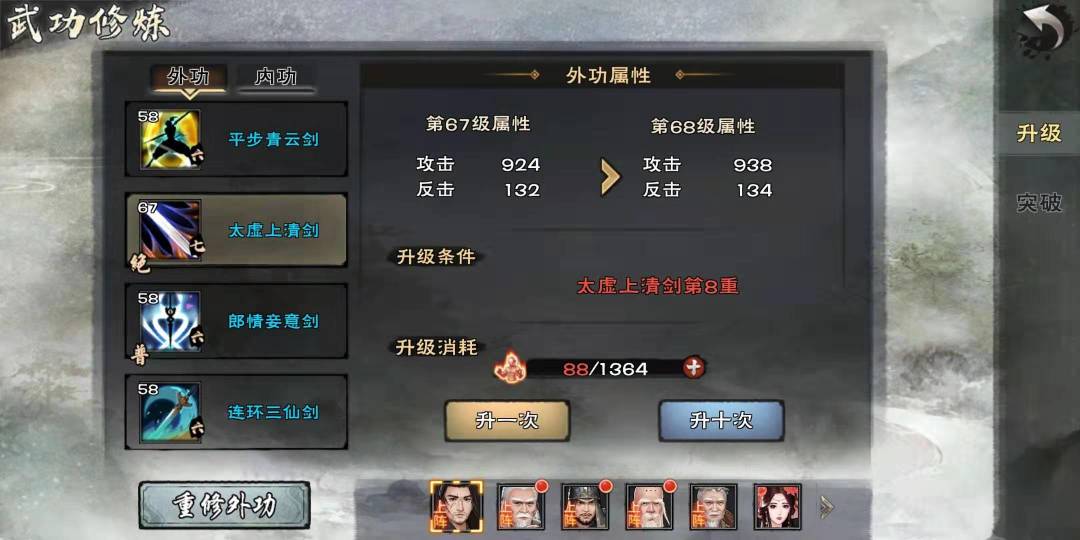Choose the 郎情妾意剑 skill icon
The width and height of the screenshot is (1080, 540).
click(x=170, y=321)
